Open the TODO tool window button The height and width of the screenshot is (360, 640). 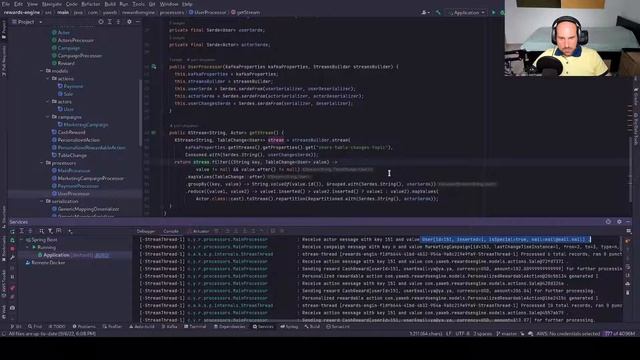click(57, 327)
